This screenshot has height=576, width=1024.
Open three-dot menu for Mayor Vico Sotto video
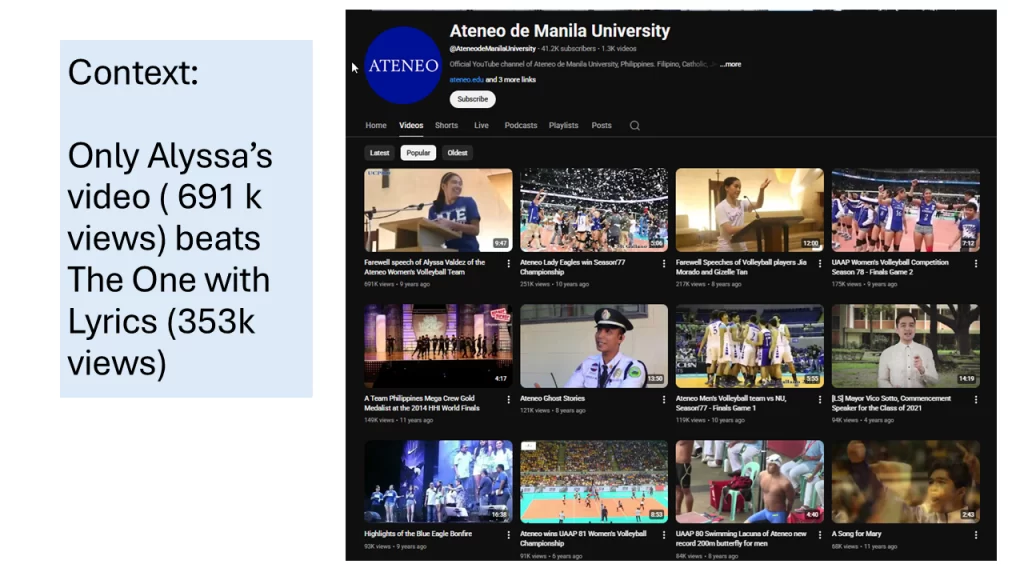(976, 399)
